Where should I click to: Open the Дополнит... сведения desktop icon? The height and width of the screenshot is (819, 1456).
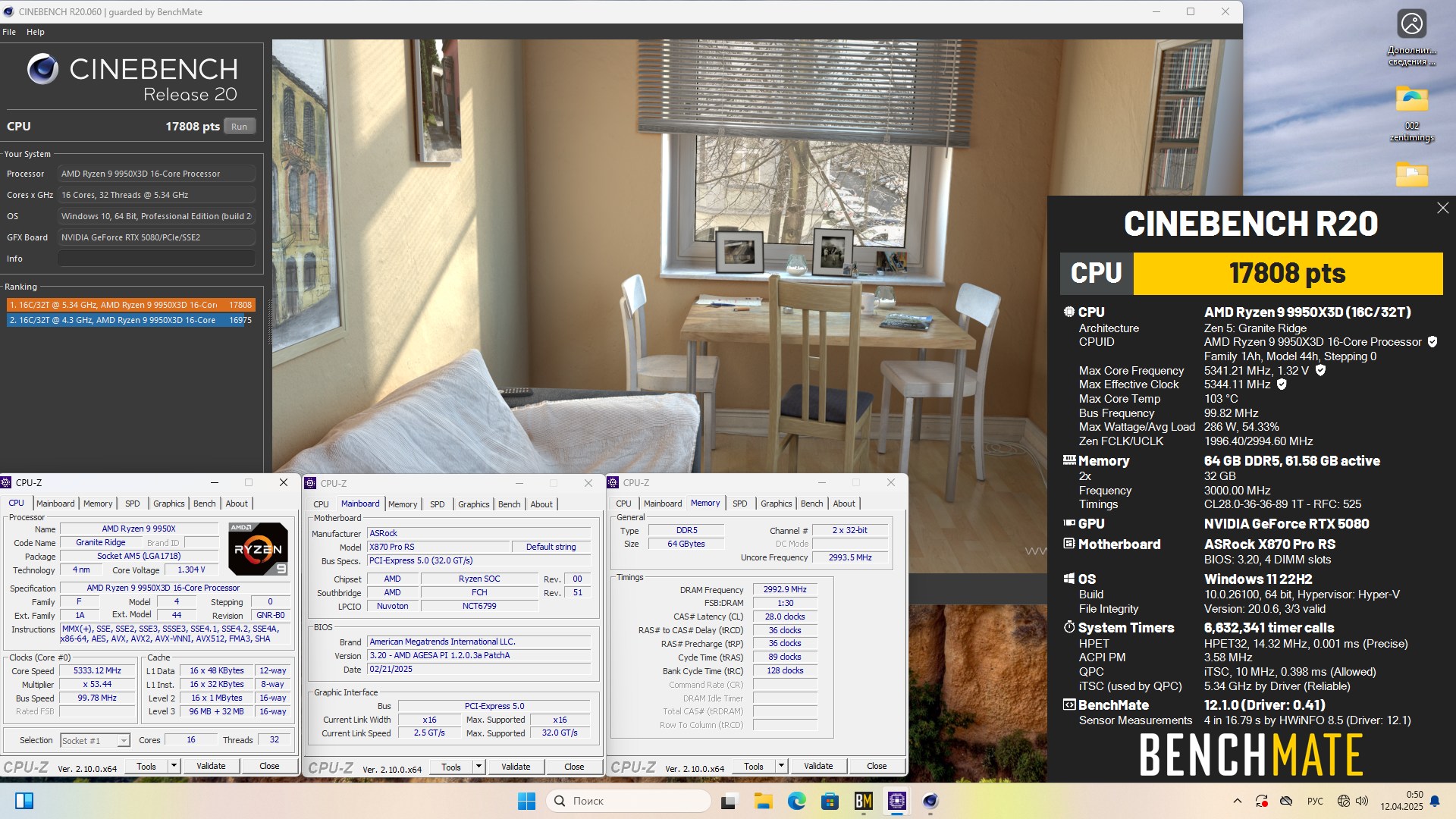pos(1411,38)
